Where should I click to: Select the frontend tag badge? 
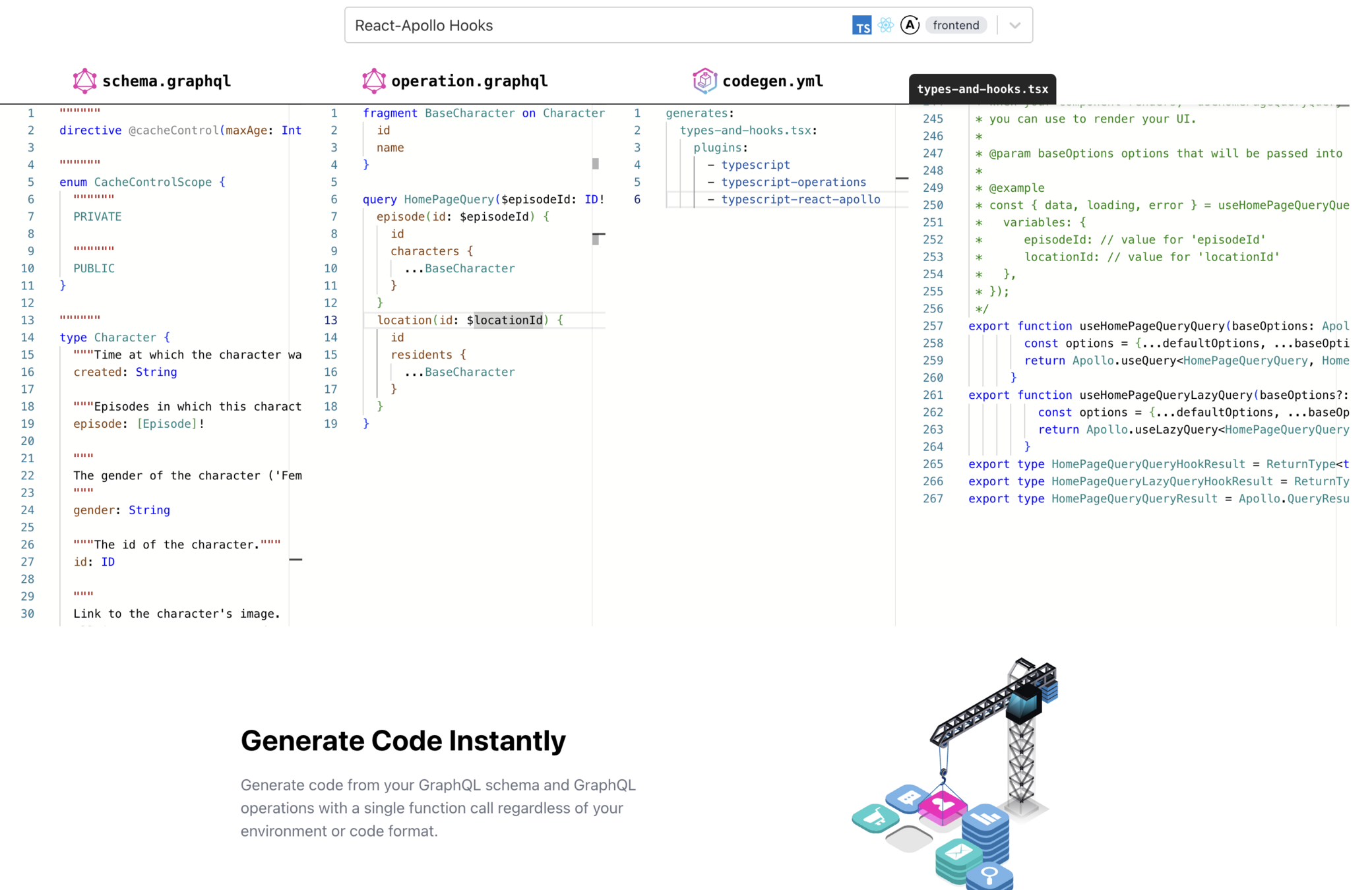[x=956, y=25]
